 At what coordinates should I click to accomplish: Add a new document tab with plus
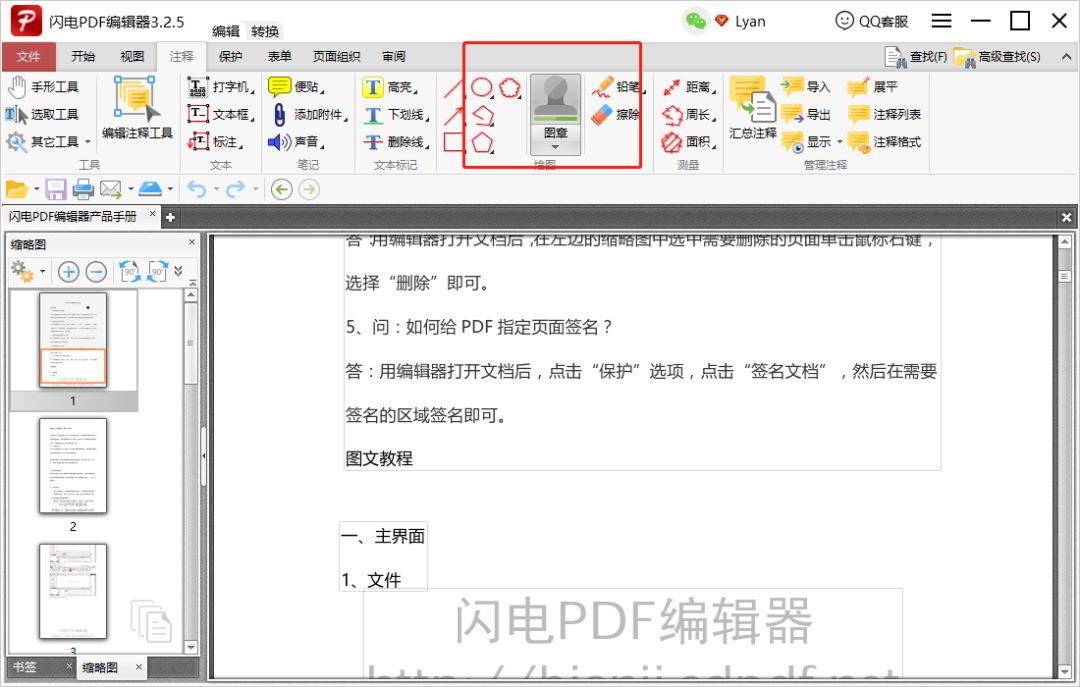[x=170, y=217]
